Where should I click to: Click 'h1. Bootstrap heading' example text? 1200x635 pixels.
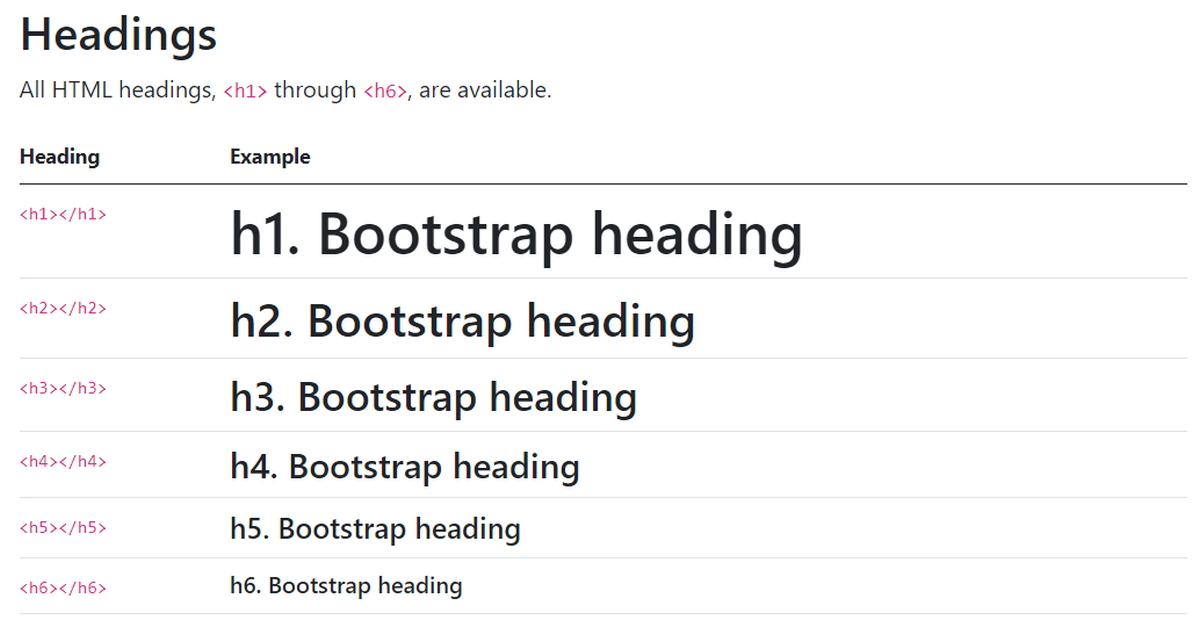pos(516,236)
